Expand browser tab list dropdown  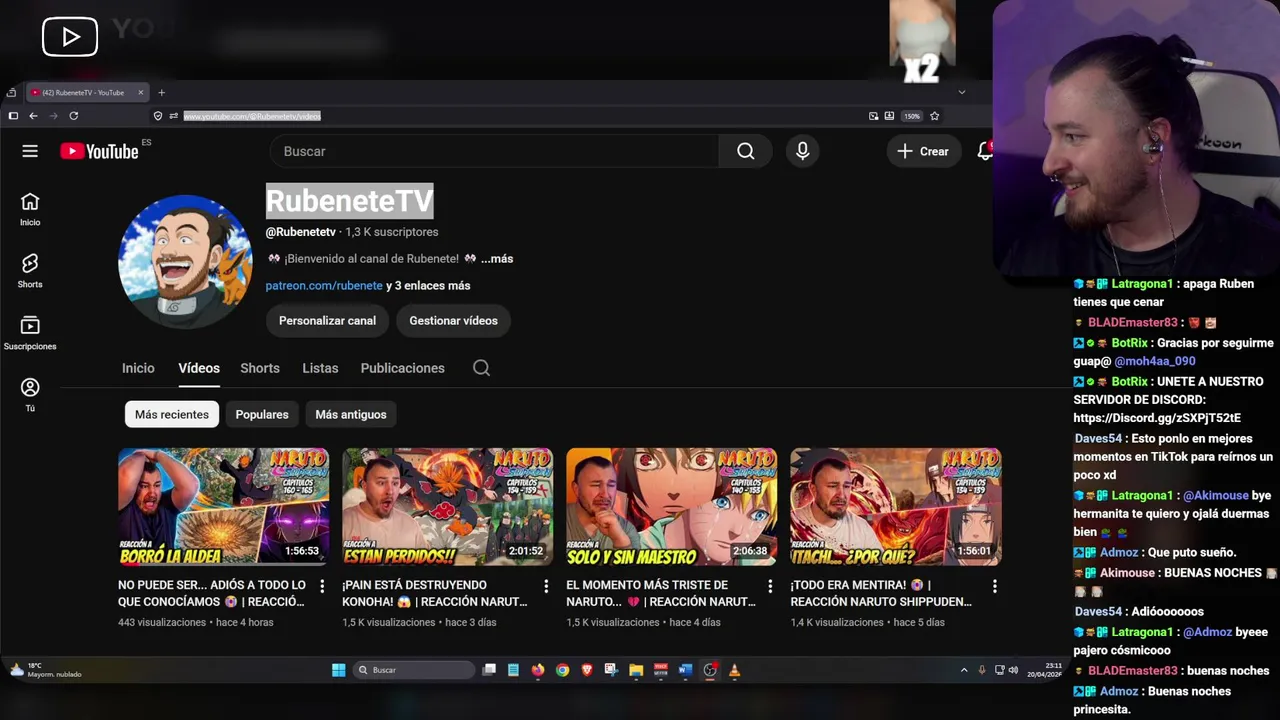[962, 92]
